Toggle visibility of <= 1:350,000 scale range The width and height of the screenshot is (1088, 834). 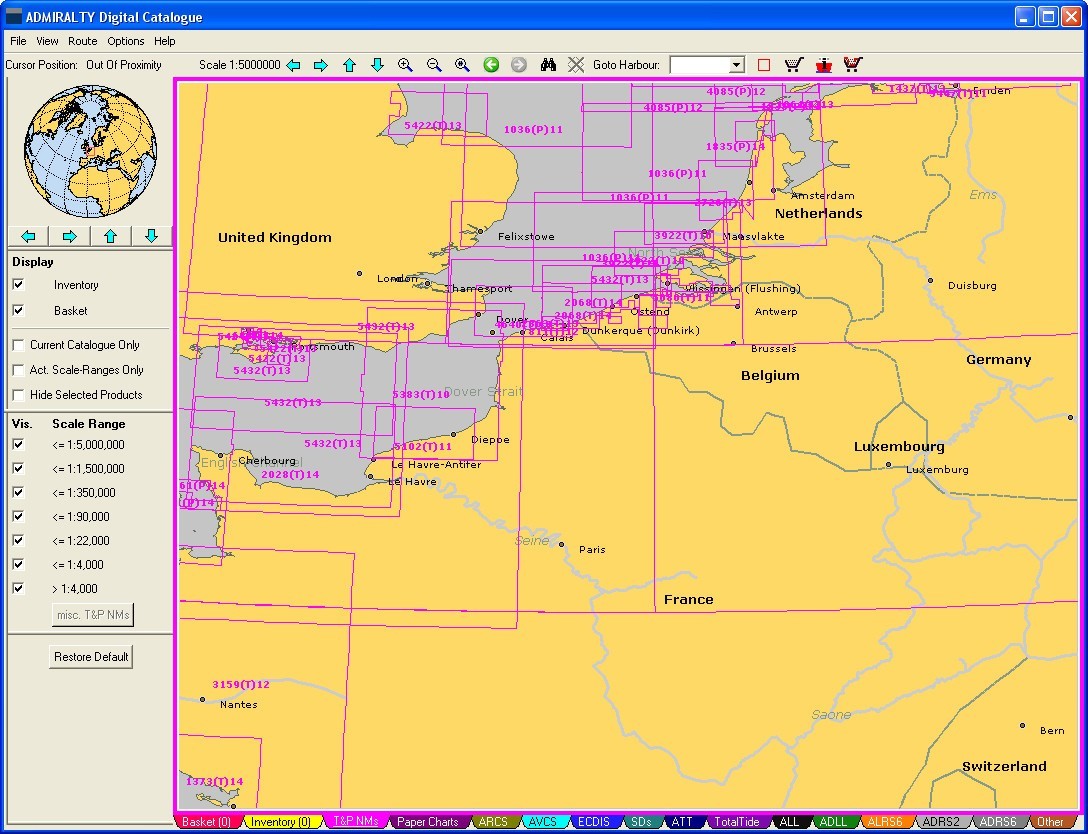pos(19,493)
